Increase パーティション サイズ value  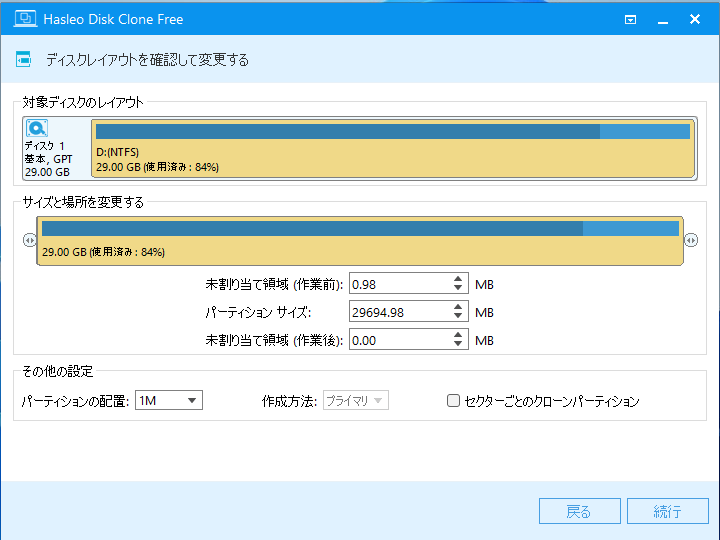pyautogui.click(x=458, y=307)
